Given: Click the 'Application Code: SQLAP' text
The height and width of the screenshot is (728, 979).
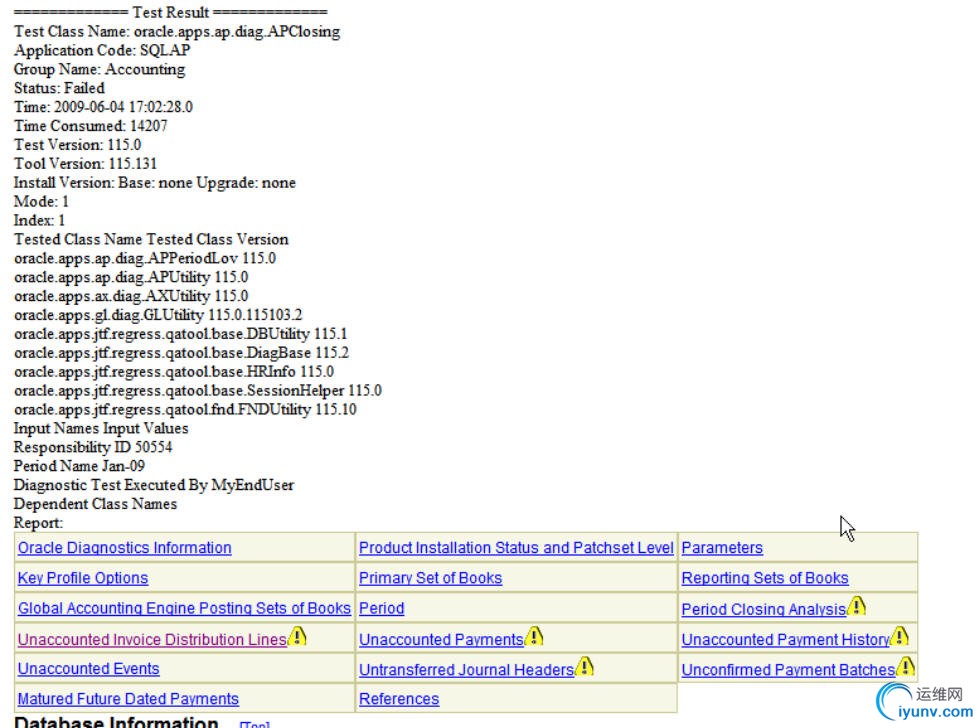Looking at the screenshot, I should pyautogui.click(x=102, y=50).
